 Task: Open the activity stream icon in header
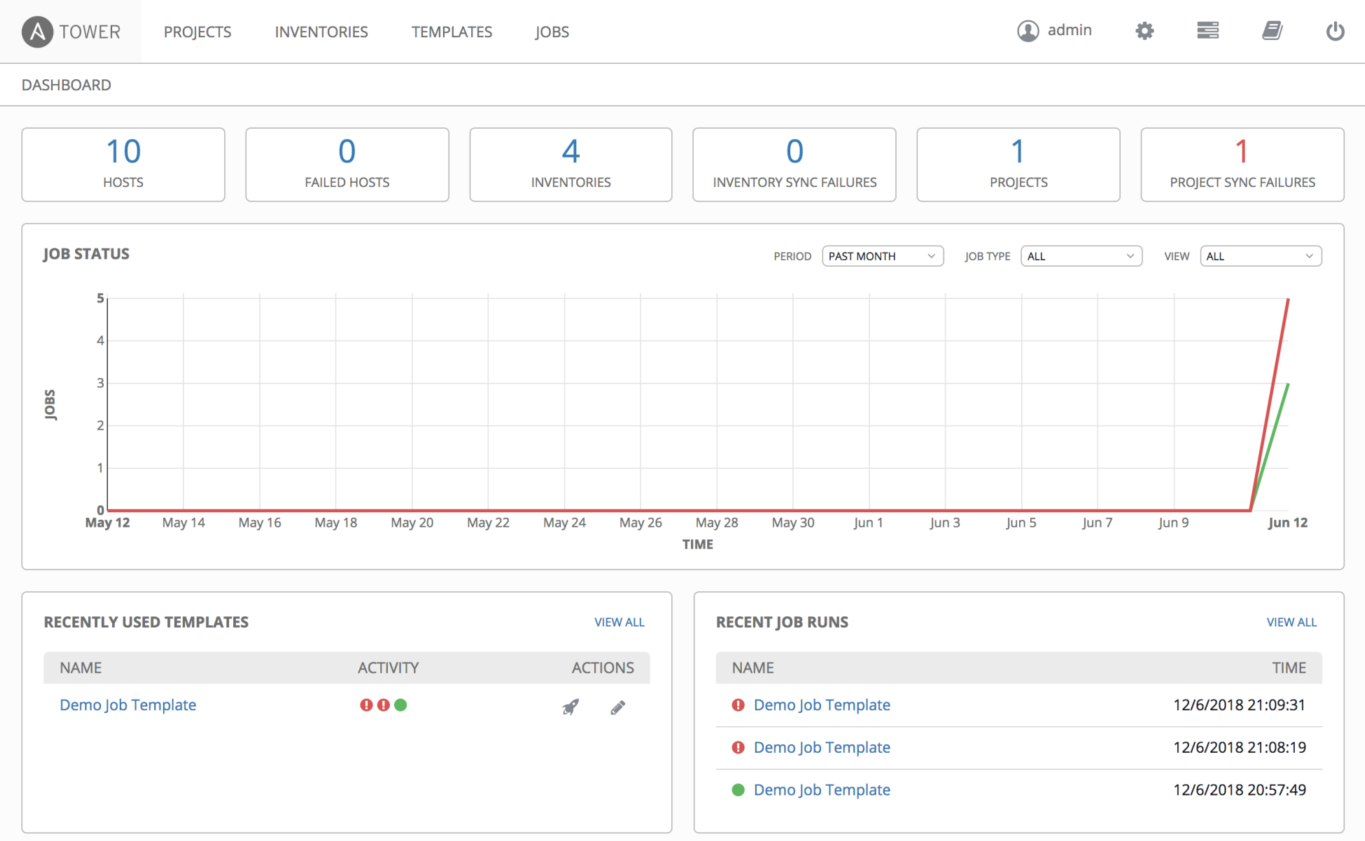tap(1208, 31)
